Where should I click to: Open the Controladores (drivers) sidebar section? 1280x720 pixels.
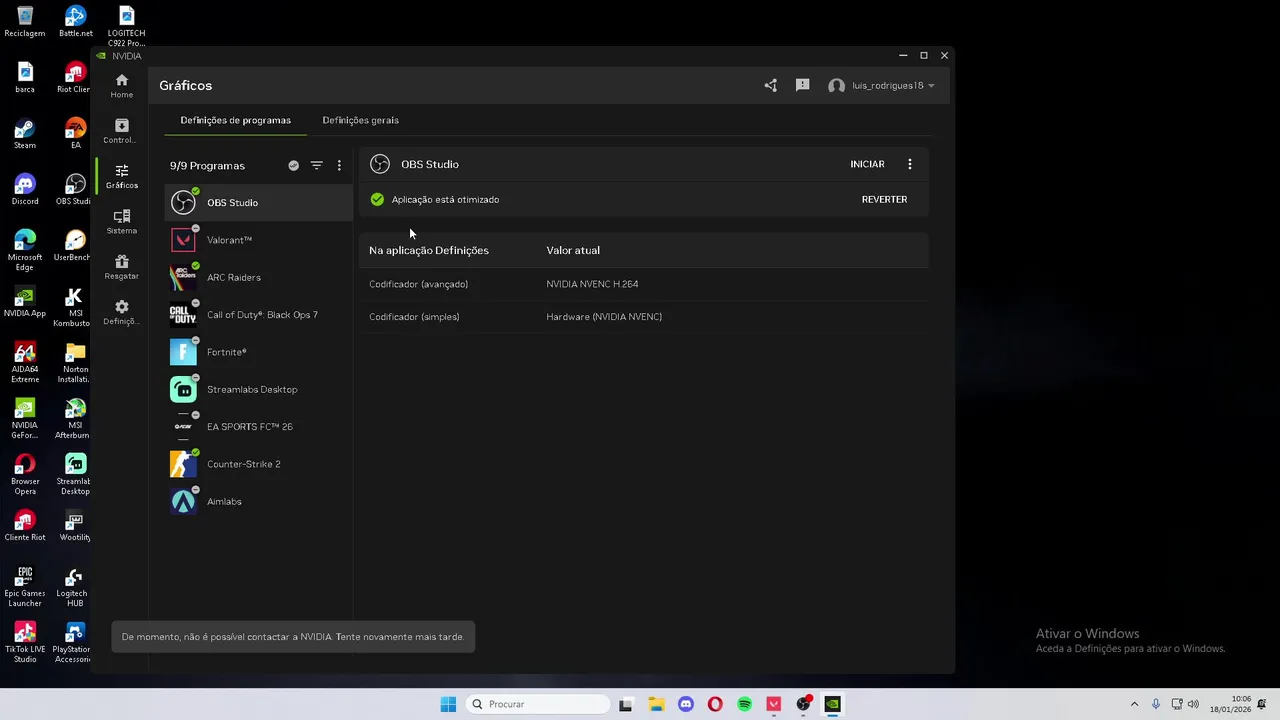point(121,131)
